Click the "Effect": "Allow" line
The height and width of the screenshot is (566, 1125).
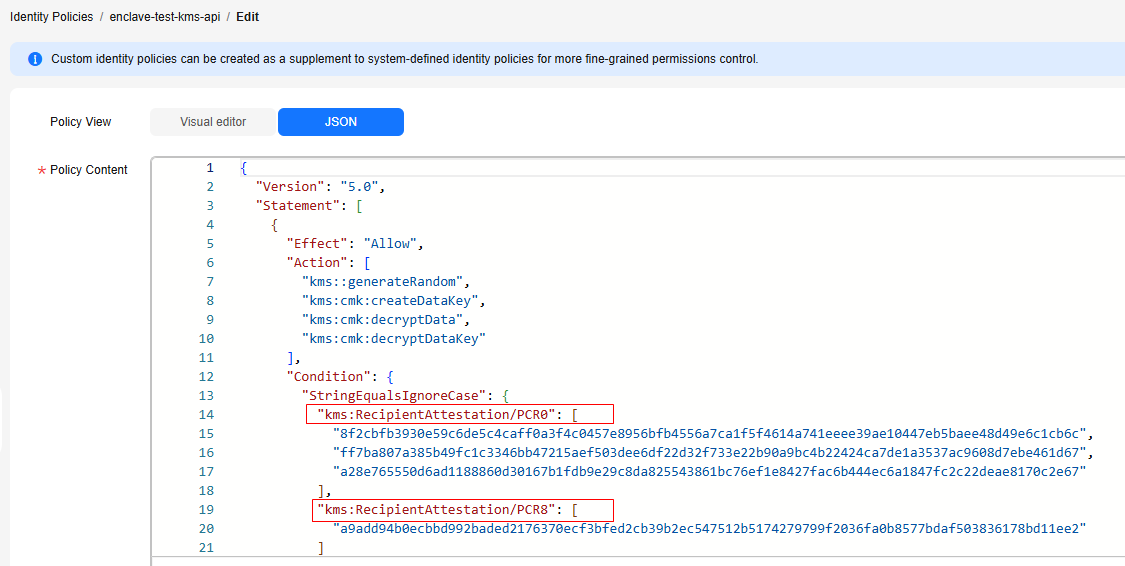[x=355, y=243]
